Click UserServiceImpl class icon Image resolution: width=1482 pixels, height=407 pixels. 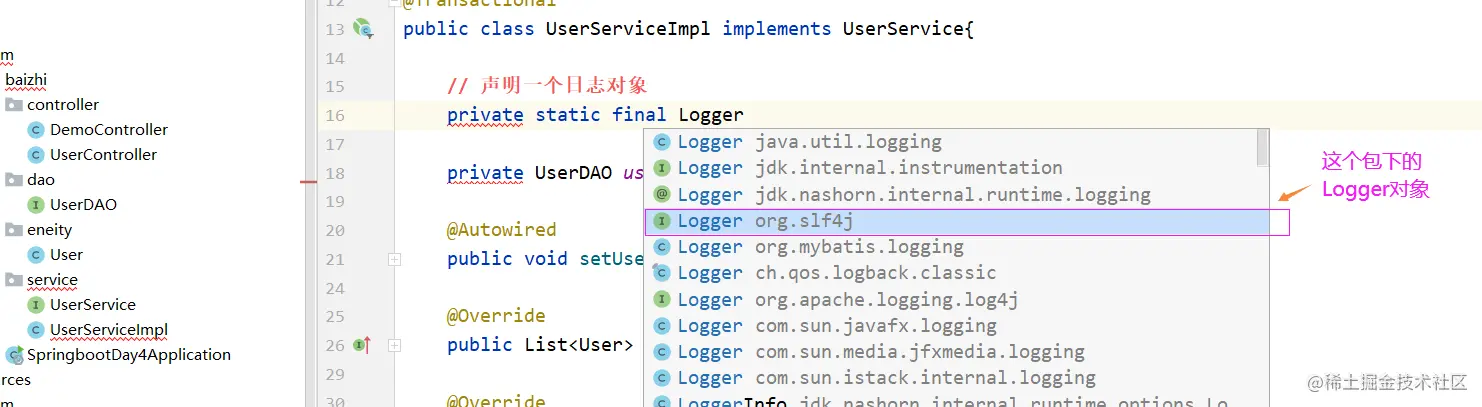click(x=36, y=330)
